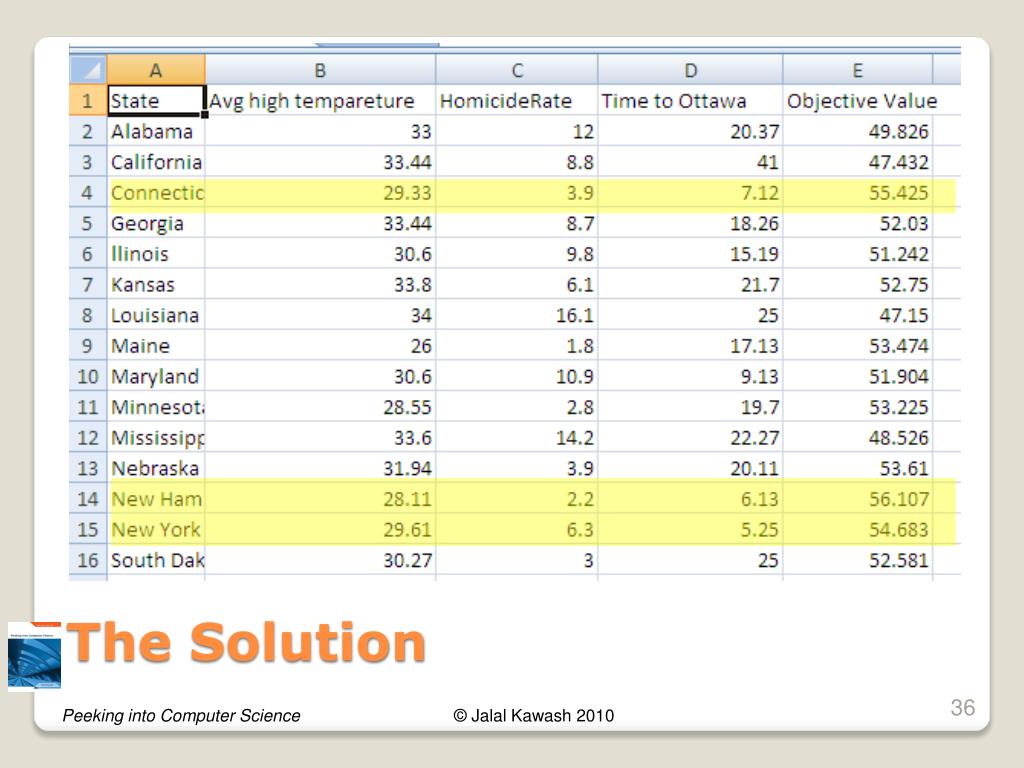Select the 'Mississipp' cell

tap(156, 438)
